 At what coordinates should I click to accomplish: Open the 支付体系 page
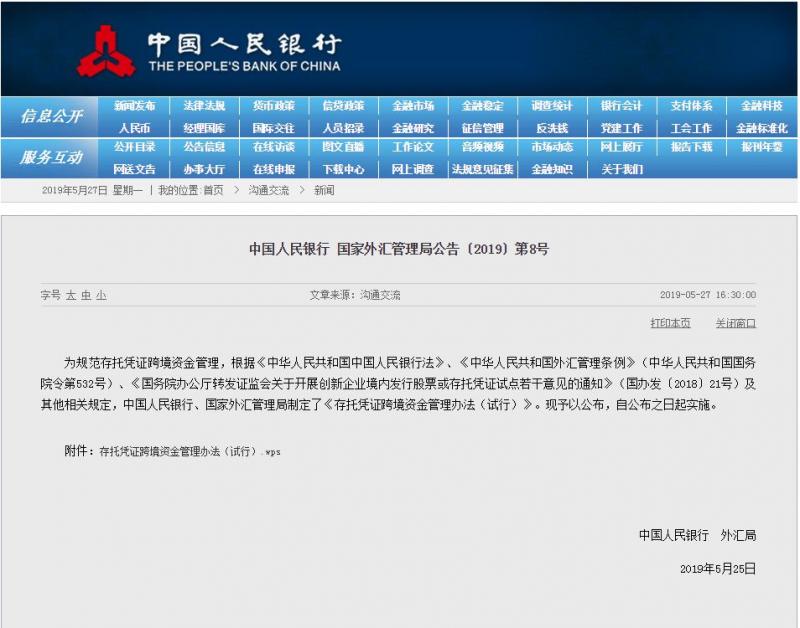pyautogui.click(x=691, y=106)
